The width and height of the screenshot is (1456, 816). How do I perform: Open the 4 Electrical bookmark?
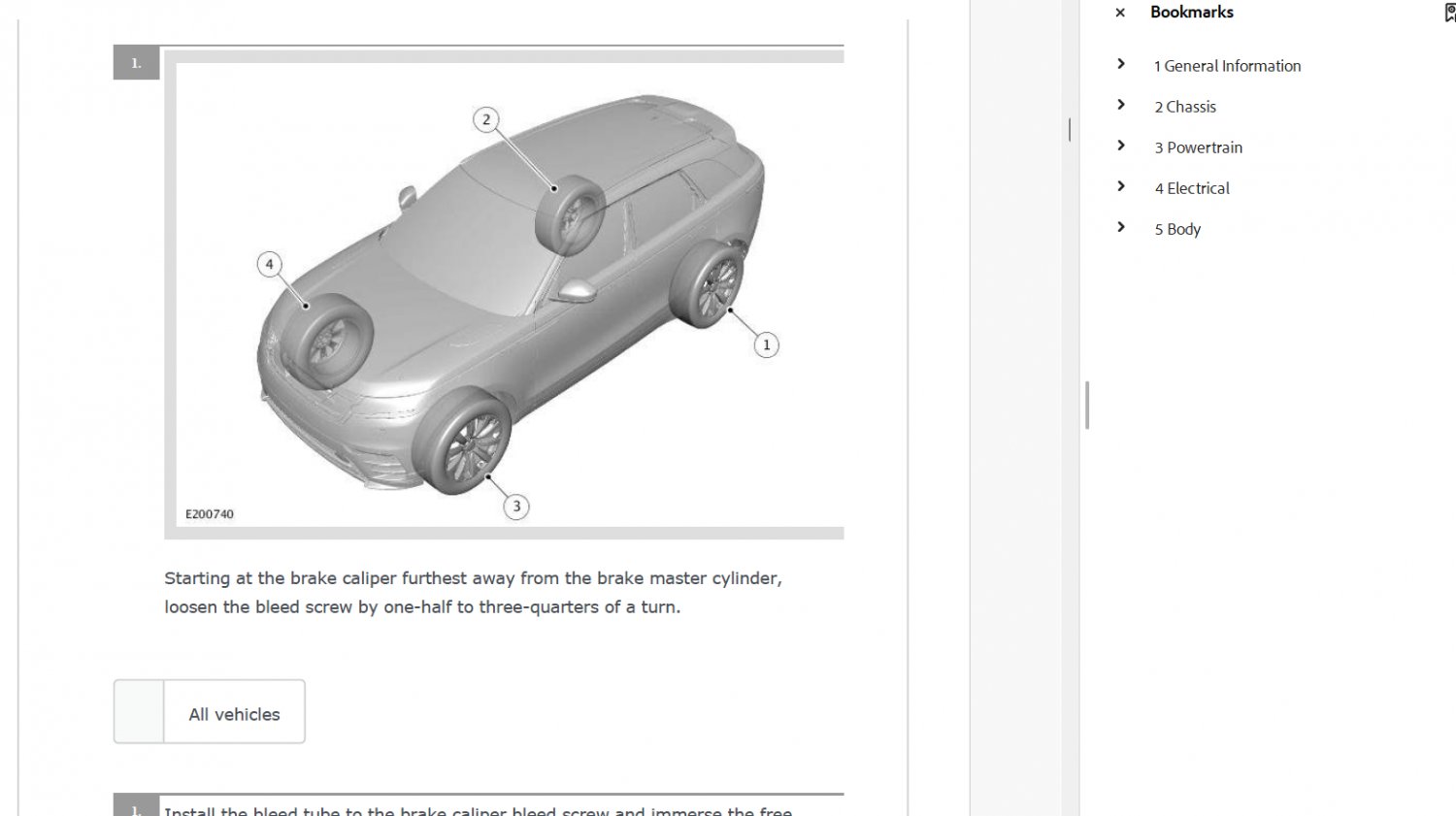1192,188
